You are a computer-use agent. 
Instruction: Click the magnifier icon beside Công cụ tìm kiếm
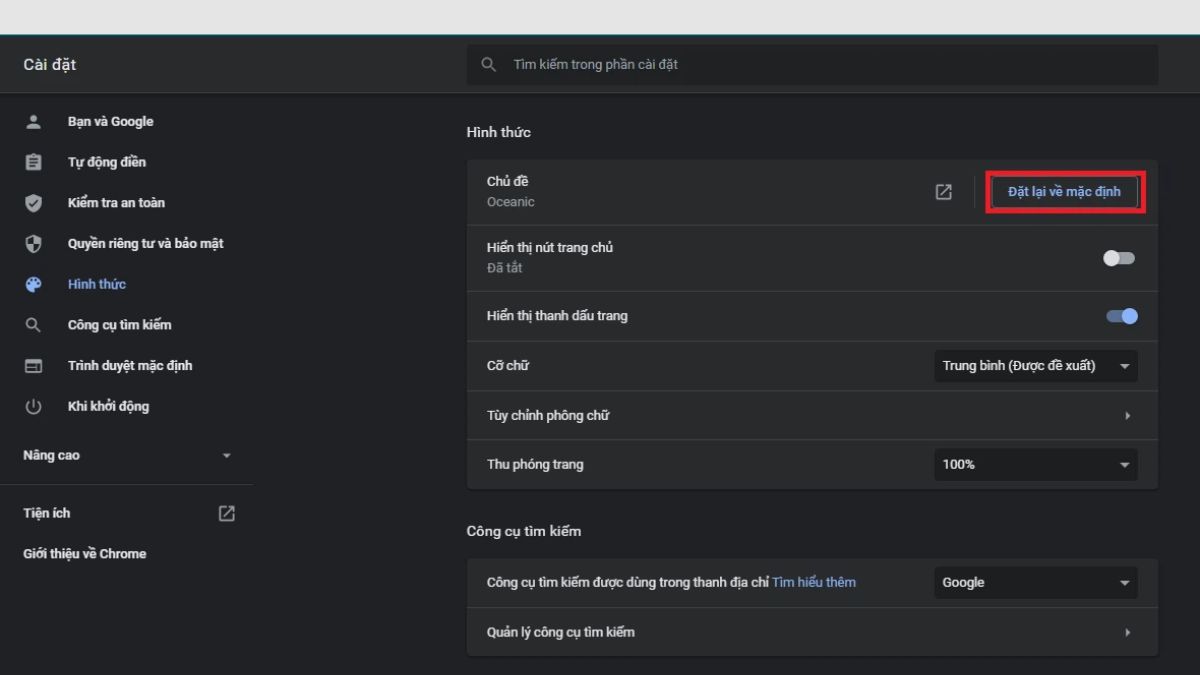click(x=33, y=325)
